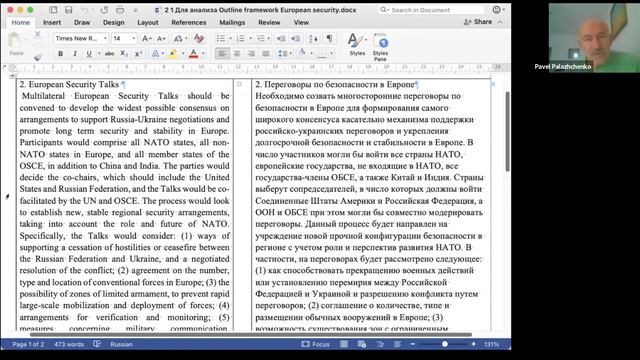Click the Undo arrow icon
The height and width of the screenshot is (360, 640).
[84, 10]
